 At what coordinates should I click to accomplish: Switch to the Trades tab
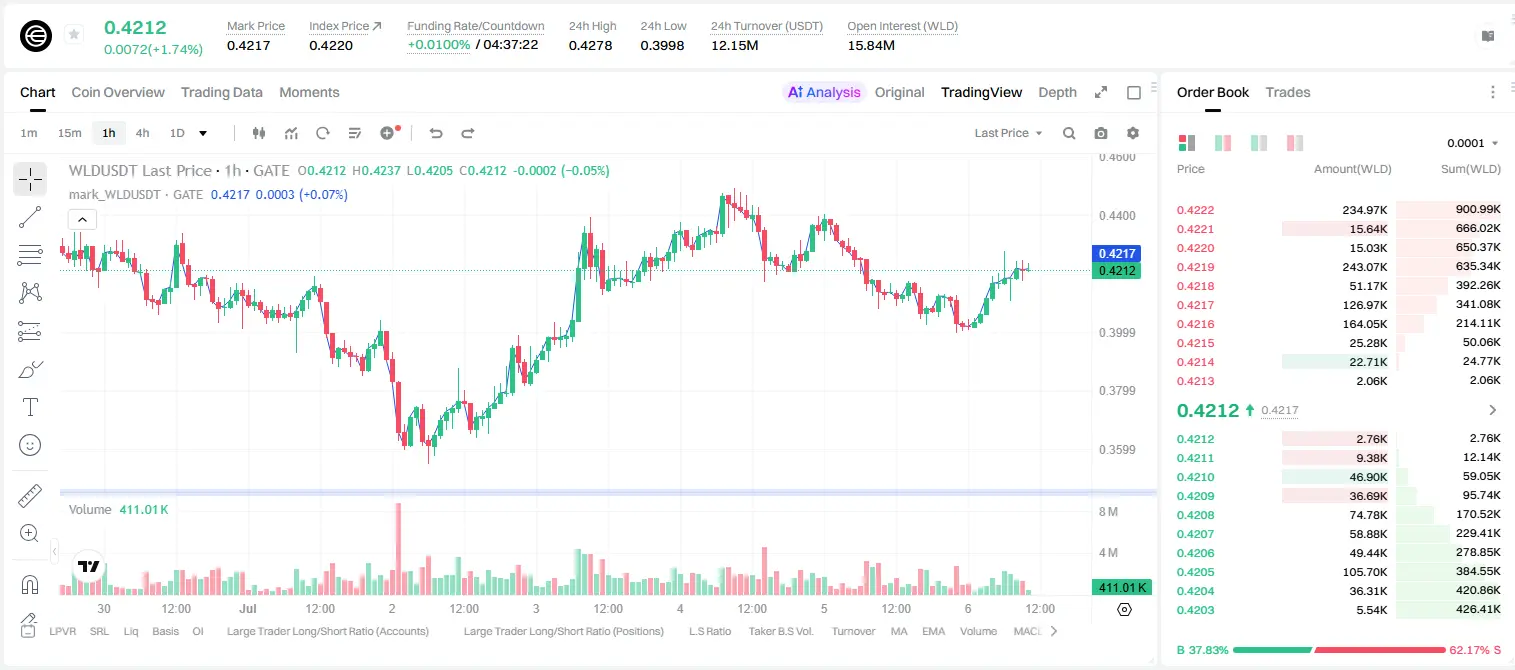1287,92
